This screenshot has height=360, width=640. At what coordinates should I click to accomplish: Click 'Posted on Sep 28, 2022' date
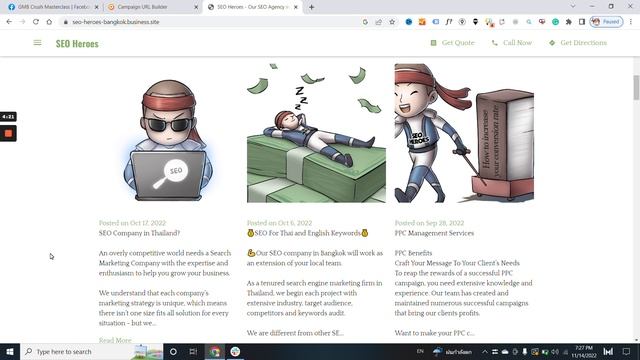(x=429, y=223)
